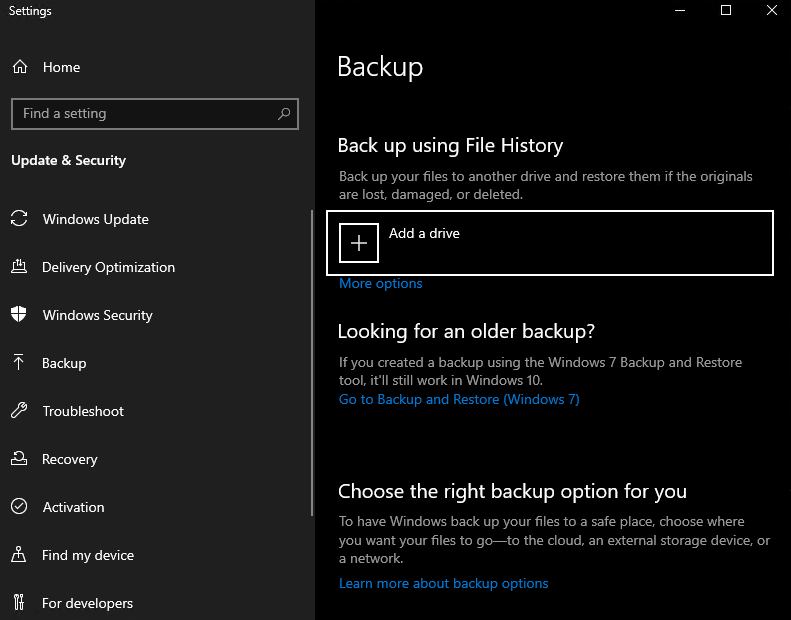Click the search magnifier icon
Image resolution: width=791 pixels, height=620 pixels.
tap(284, 114)
